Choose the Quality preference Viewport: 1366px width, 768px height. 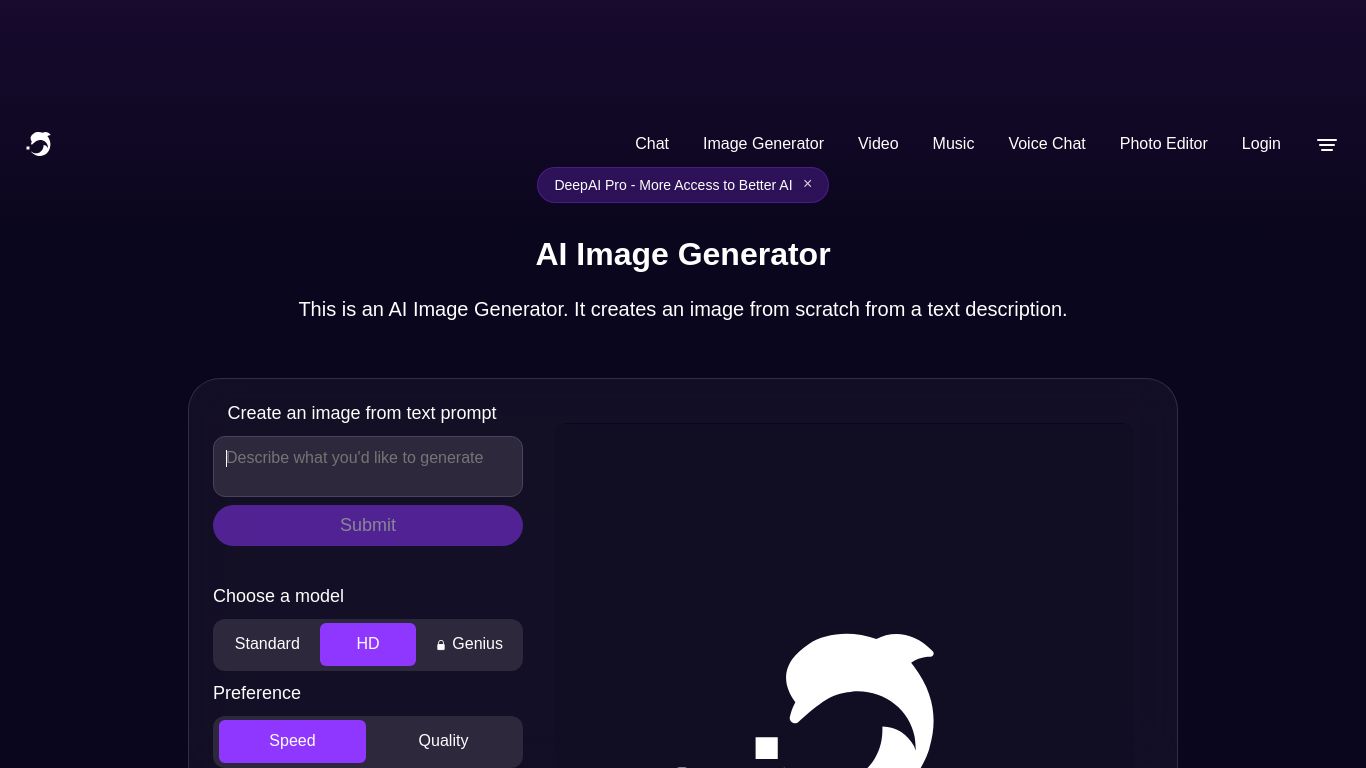point(443,741)
